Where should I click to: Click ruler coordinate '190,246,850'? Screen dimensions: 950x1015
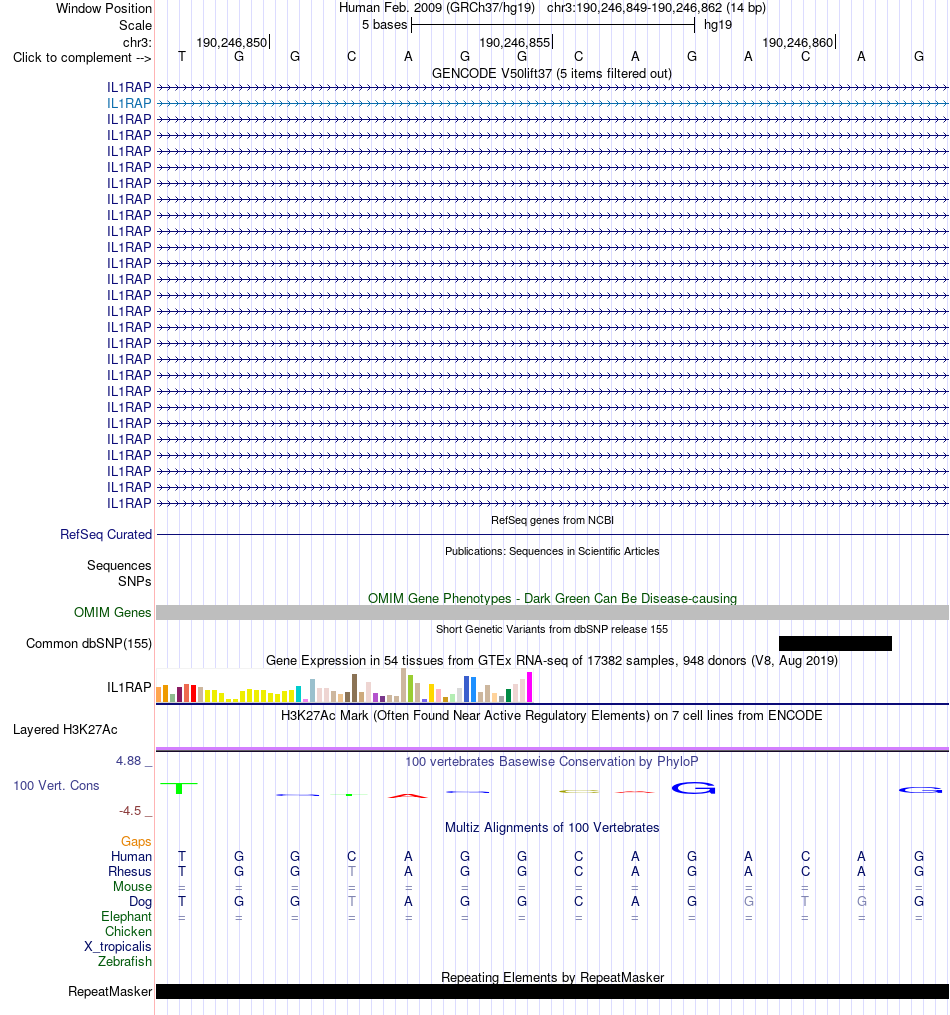click(232, 42)
